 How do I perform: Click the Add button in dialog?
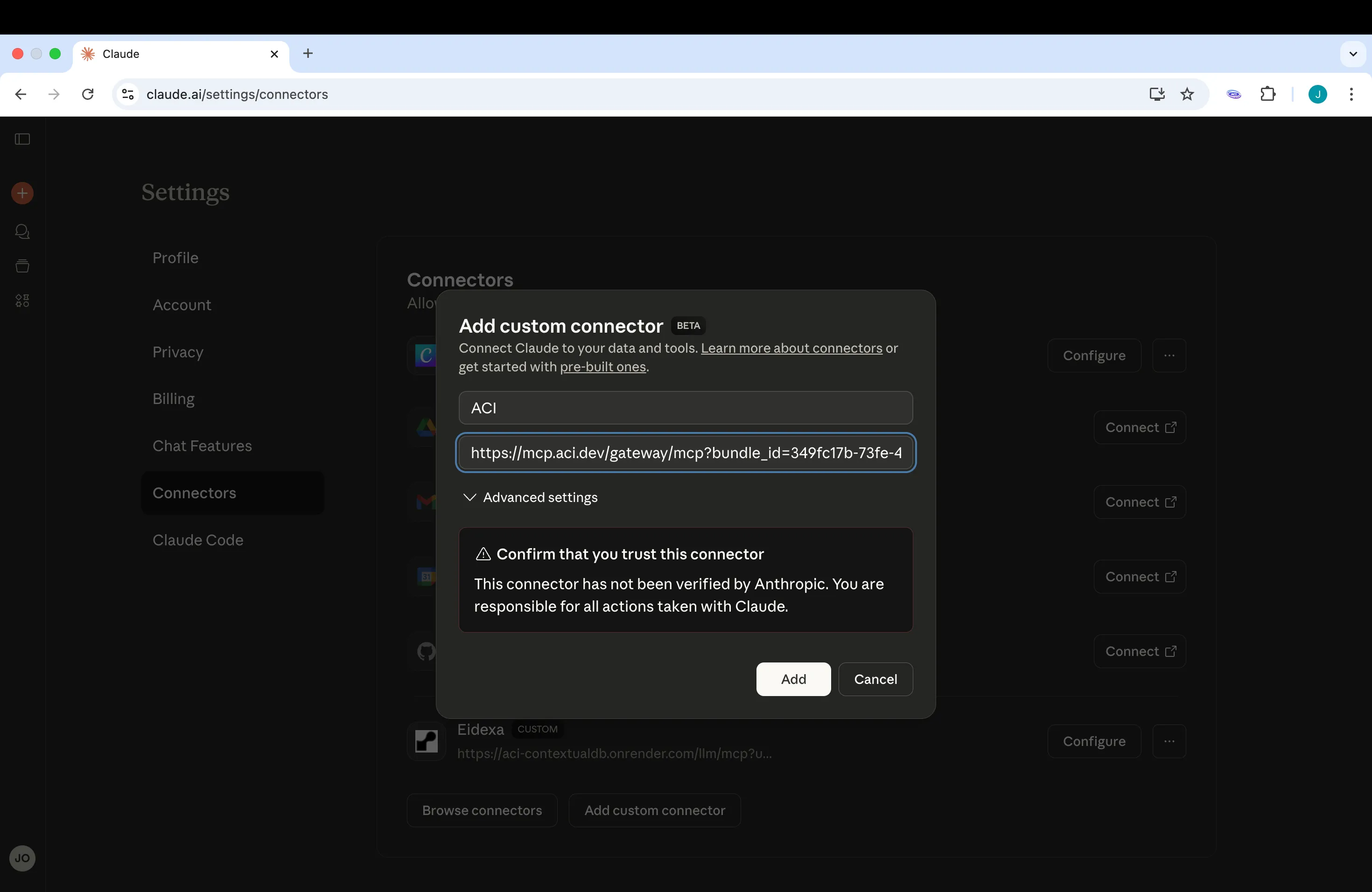(x=793, y=679)
